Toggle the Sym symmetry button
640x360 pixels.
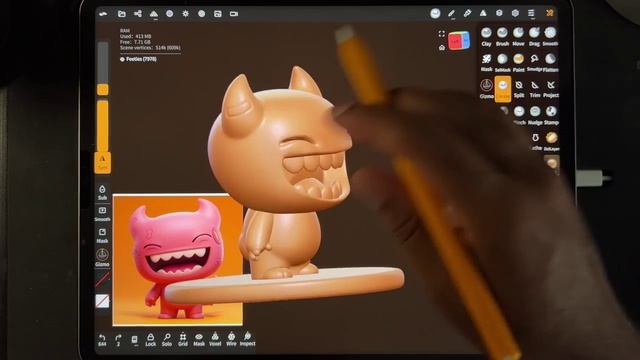click(102, 163)
